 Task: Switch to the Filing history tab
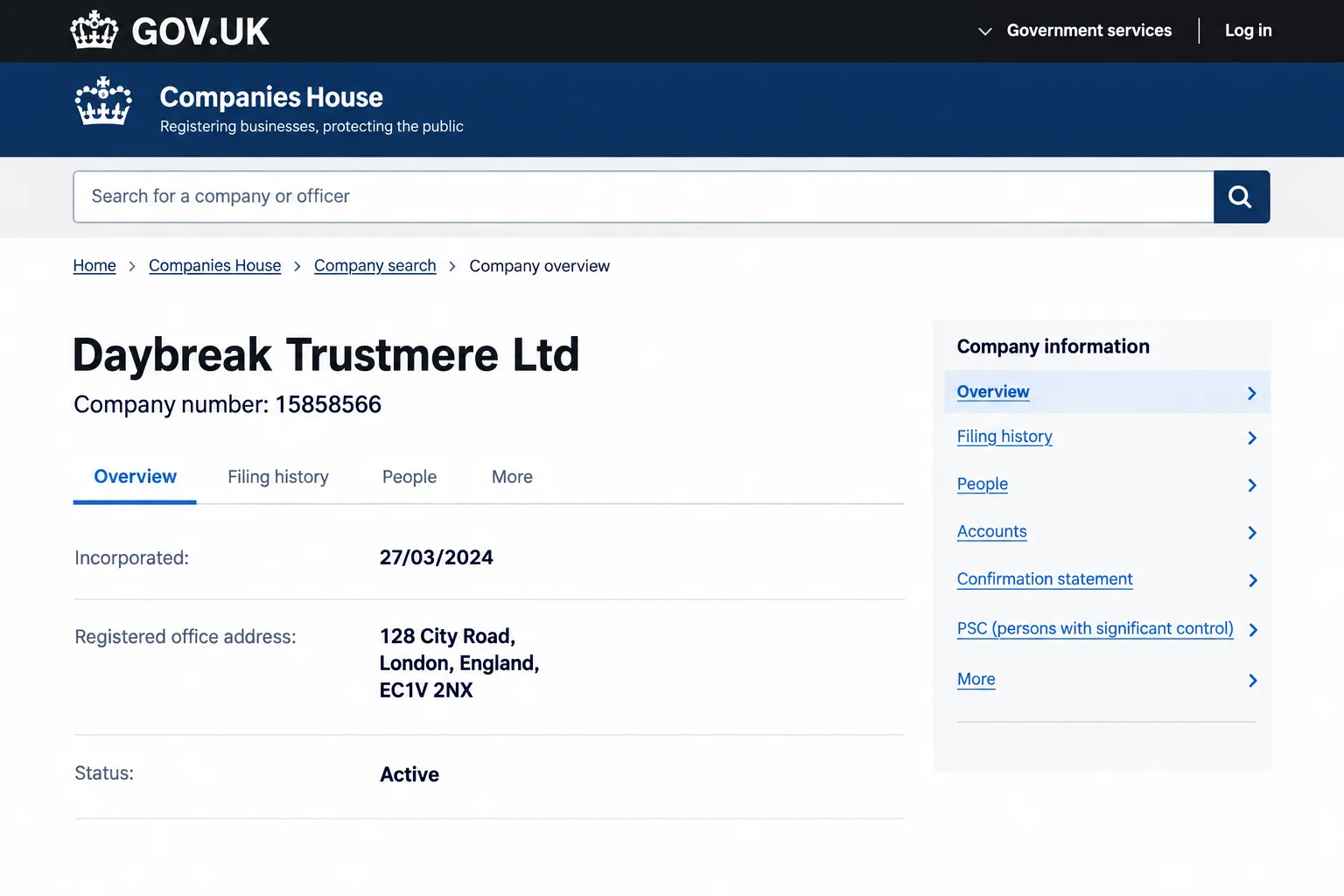[x=278, y=477]
